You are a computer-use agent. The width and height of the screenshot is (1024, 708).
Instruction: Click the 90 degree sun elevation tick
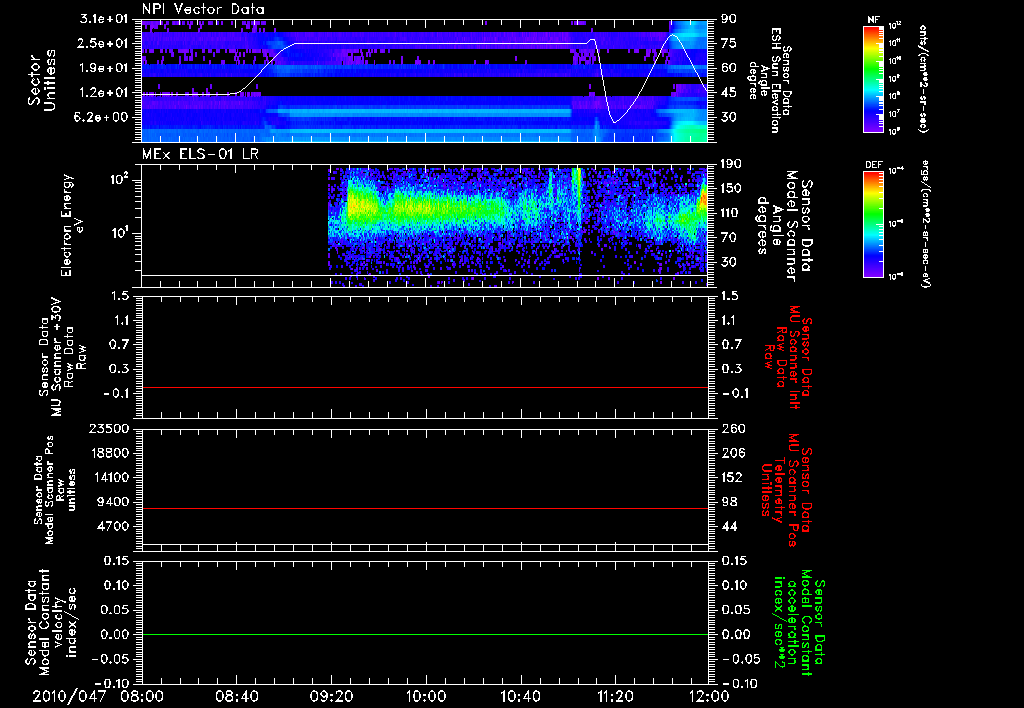(728, 19)
